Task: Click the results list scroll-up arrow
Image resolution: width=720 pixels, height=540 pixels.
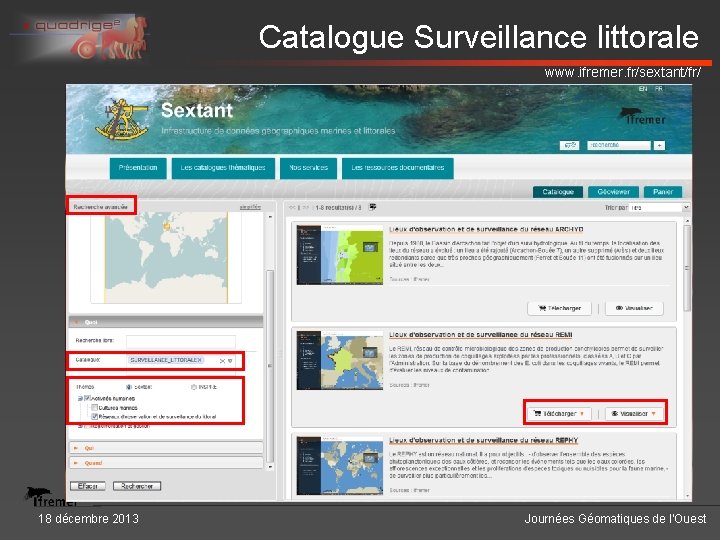Action: point(687,221)
